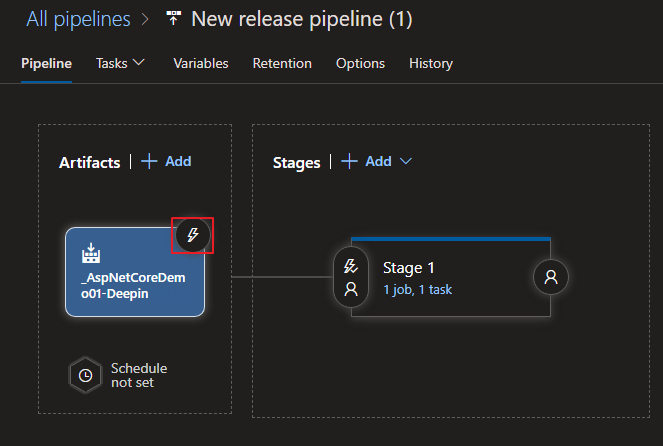This screenshot has height=446, width=663.
Task: Click the schedule clock hexagon icon
Action: tap(86, 374)
